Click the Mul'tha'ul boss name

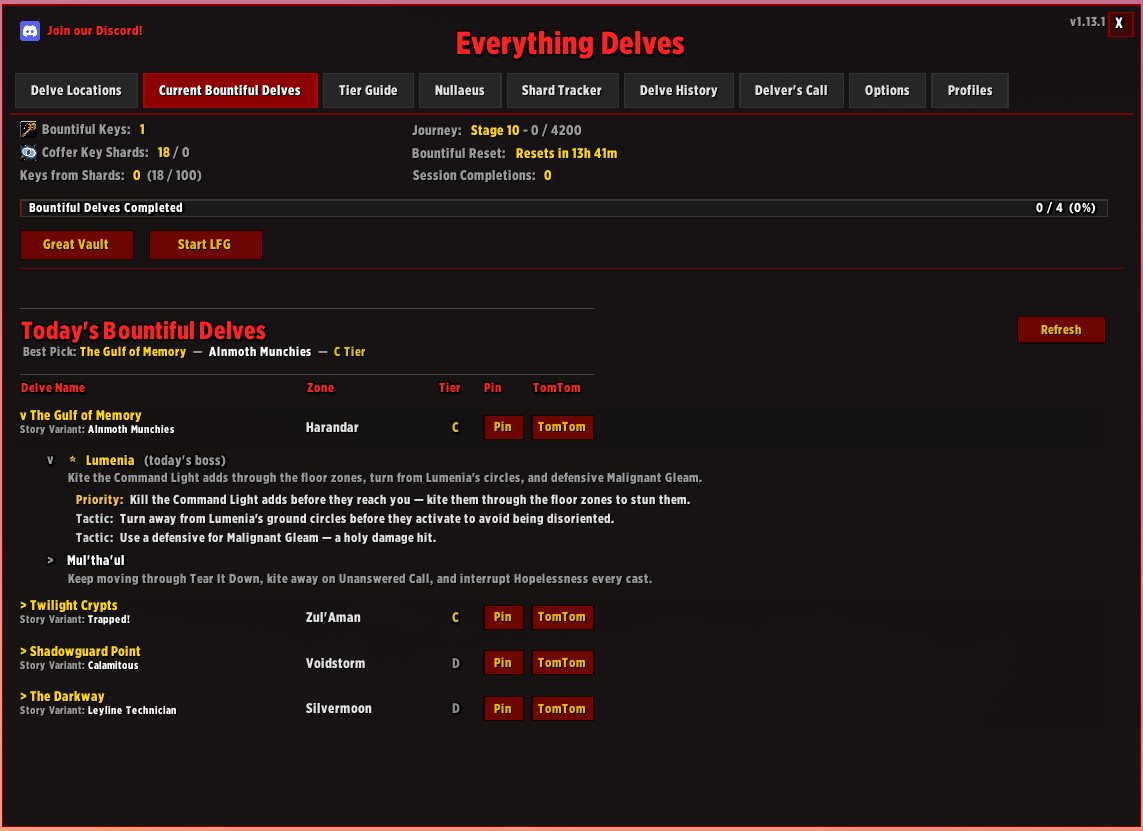[95, 561]
